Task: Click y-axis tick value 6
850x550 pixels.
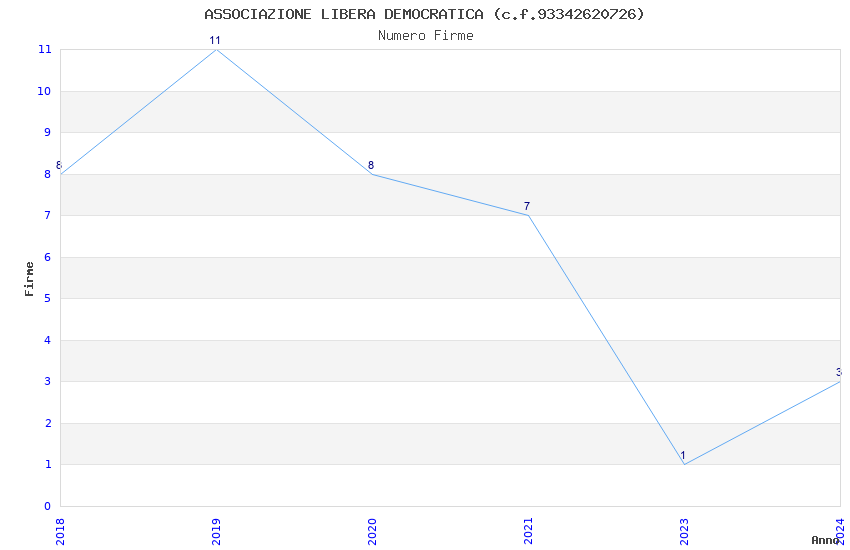Action: 48,257
